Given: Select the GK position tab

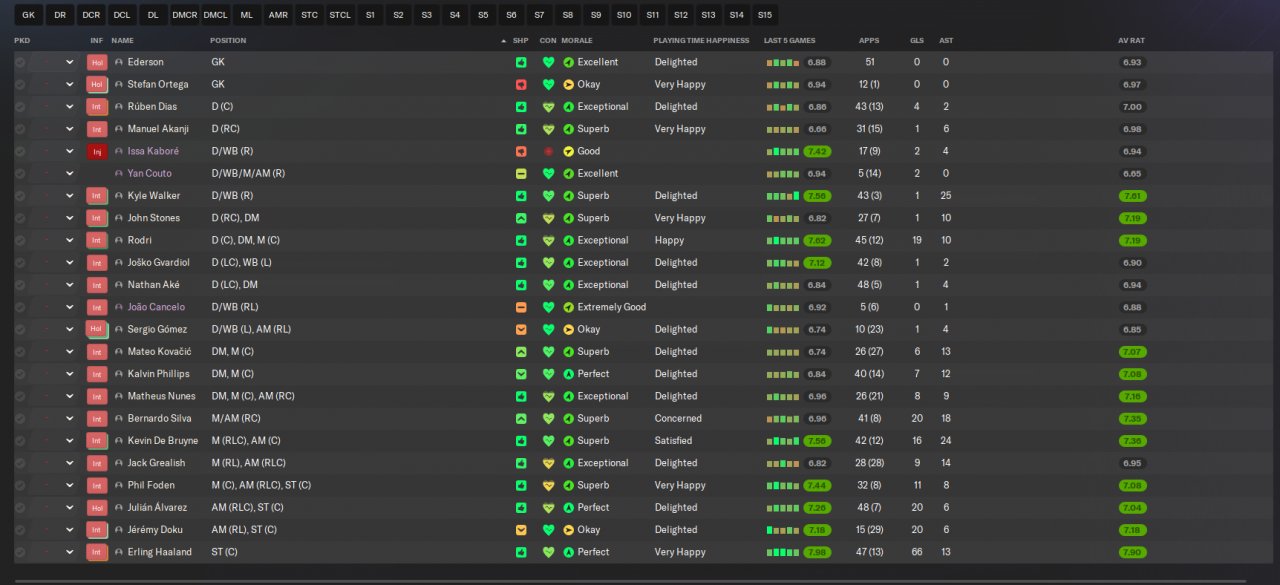Looking at the screenshot, I should tap(28, 15).
